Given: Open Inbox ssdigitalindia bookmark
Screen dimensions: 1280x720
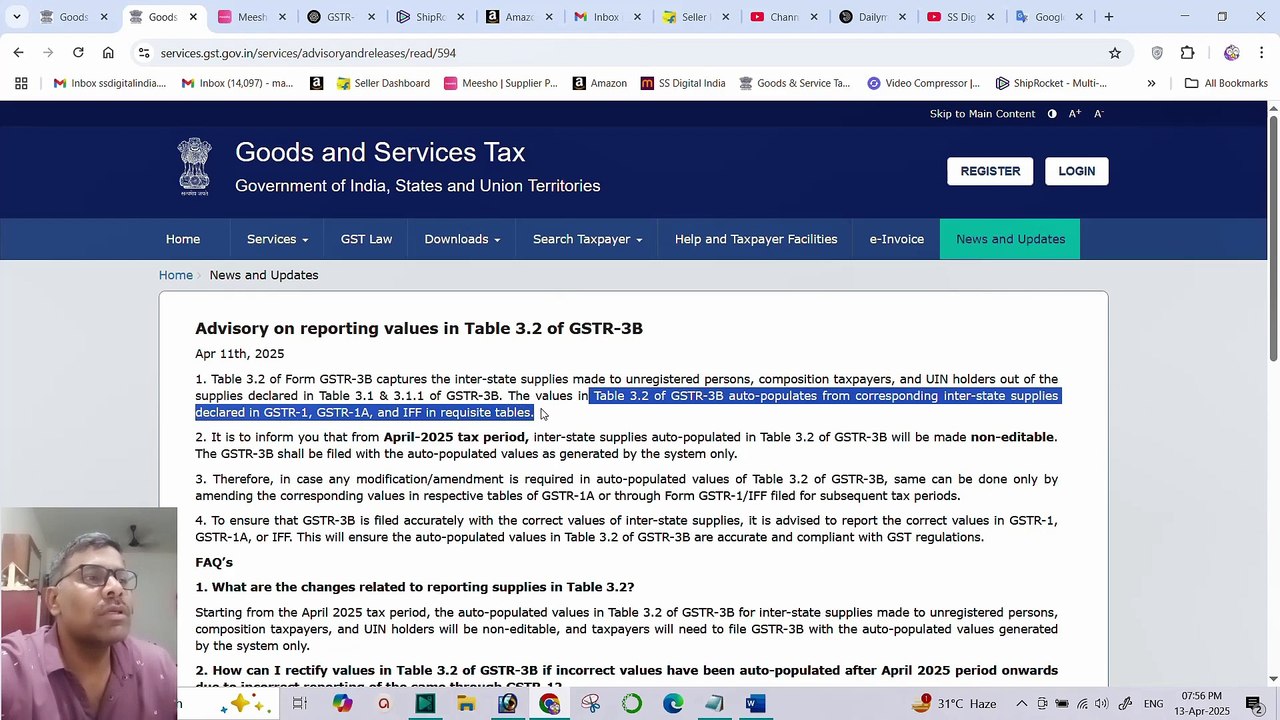Looking at the screenshot, I should [x=110, y=83].
